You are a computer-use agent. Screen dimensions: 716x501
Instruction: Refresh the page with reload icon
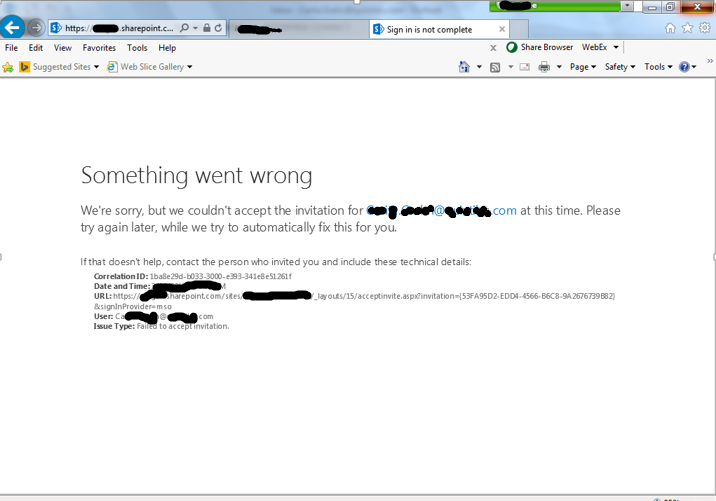(219, 28)
